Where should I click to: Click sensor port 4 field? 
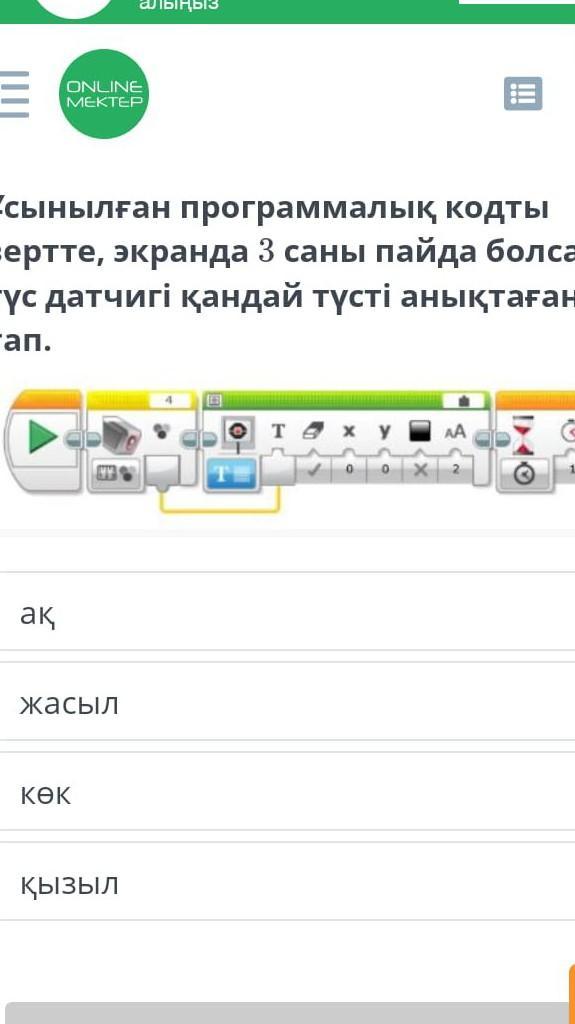tap(171, 400)
